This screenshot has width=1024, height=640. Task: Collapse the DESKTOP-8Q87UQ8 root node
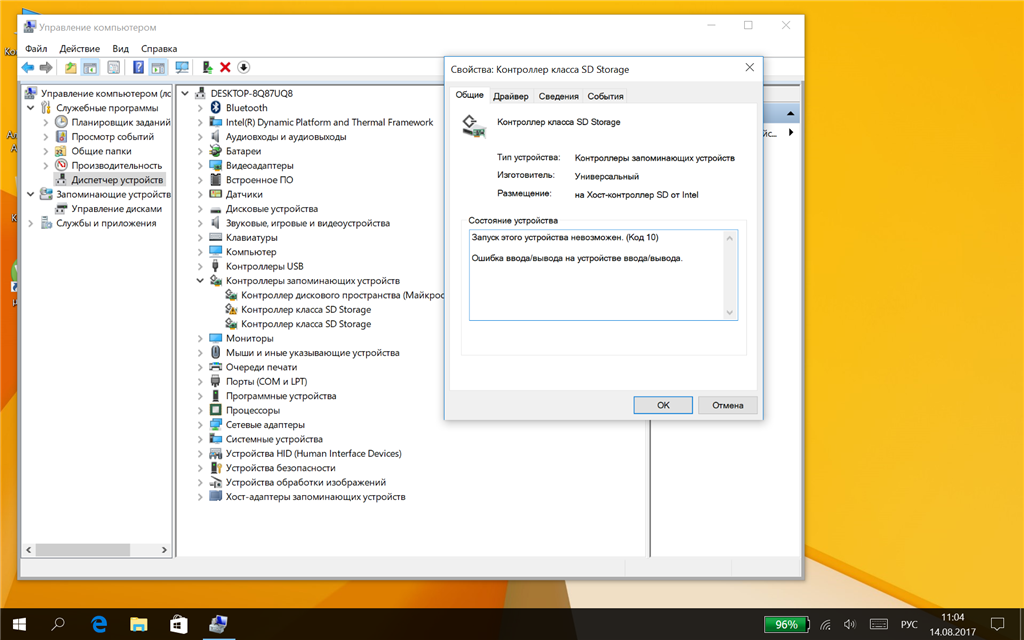pos(185,93)
